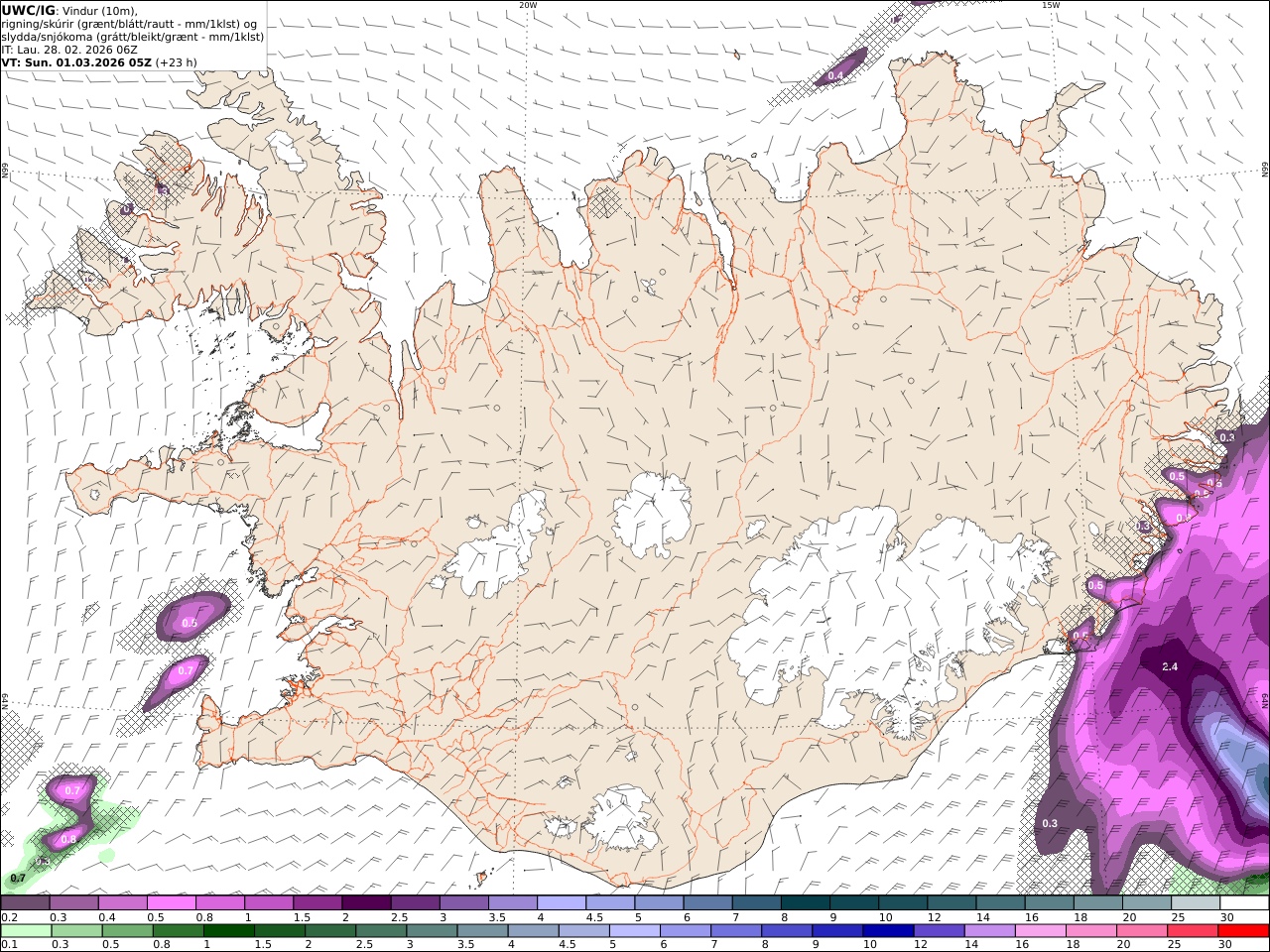1270x952 pixels.
Task: Select the bright pink 0.5 swatch, upper legend row
Action: pyautogui.click(x=171, y=902)
